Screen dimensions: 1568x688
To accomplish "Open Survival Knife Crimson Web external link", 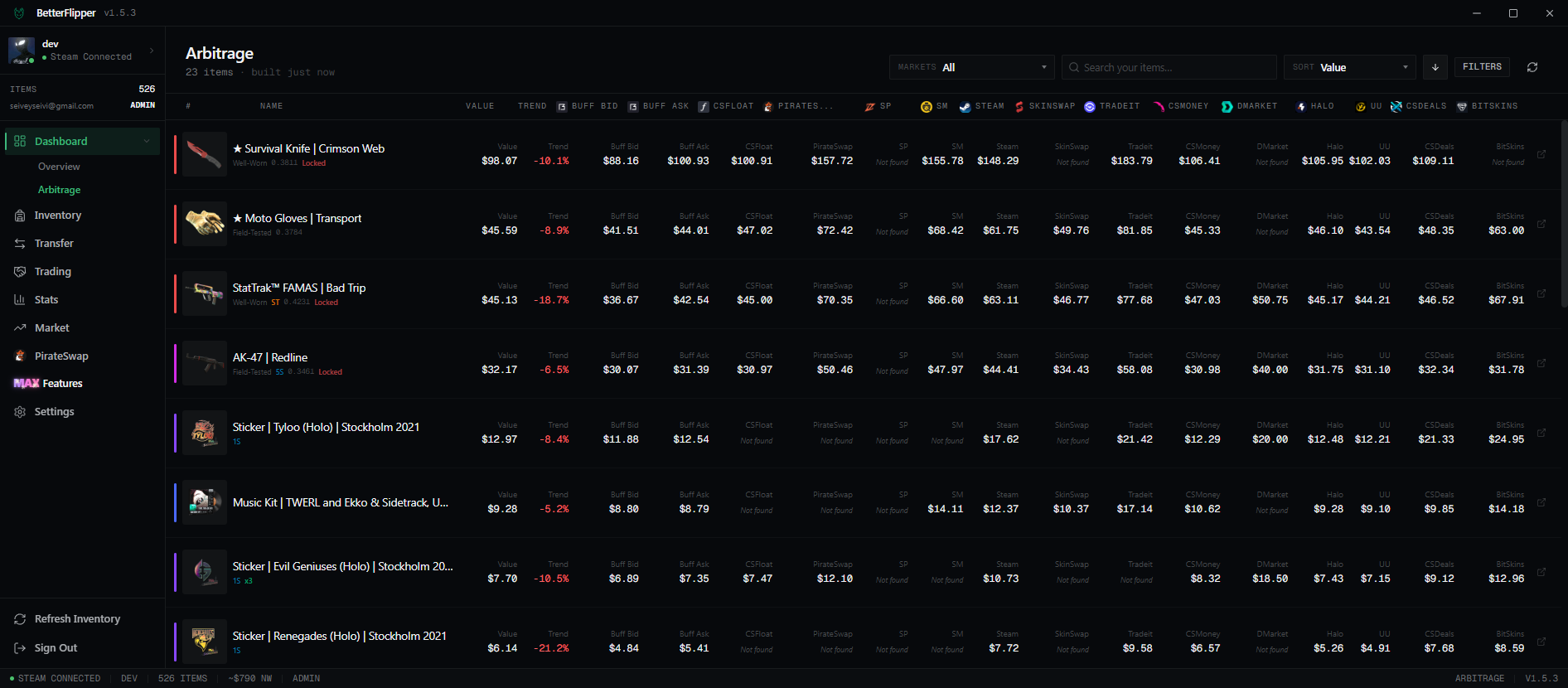I will click(1541, 154).
